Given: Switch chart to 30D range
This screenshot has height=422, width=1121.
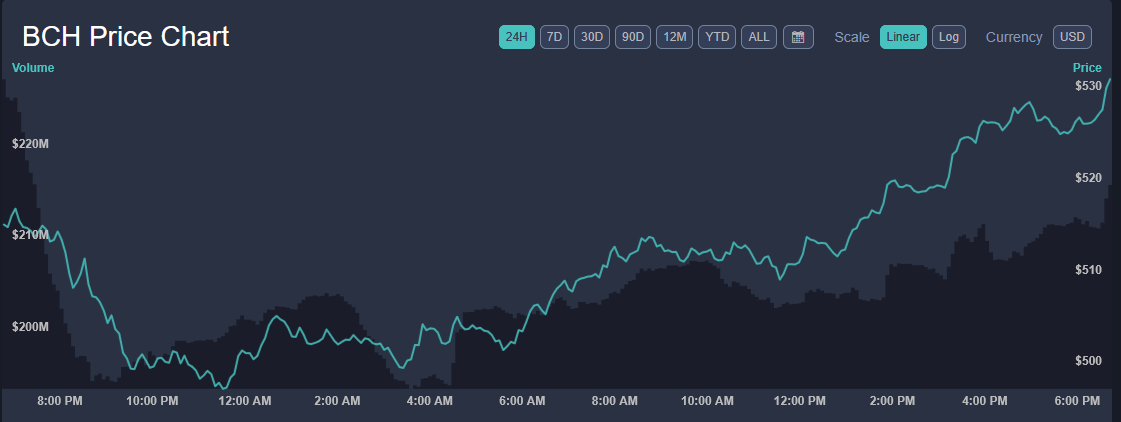Looking at the screenshot, I should pyautogui.click(x=592, y=37).
